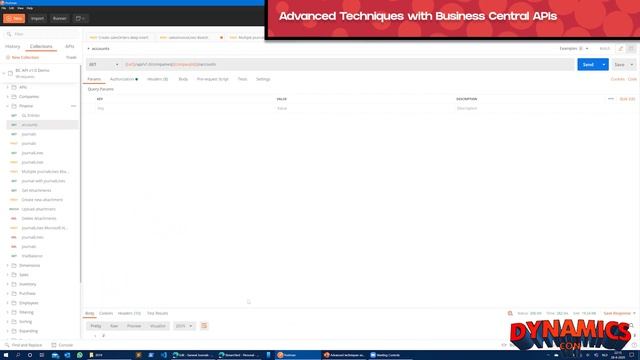The image size is (640, 360).
Task: Choose the Pretty response view
Action: (96, 326)
